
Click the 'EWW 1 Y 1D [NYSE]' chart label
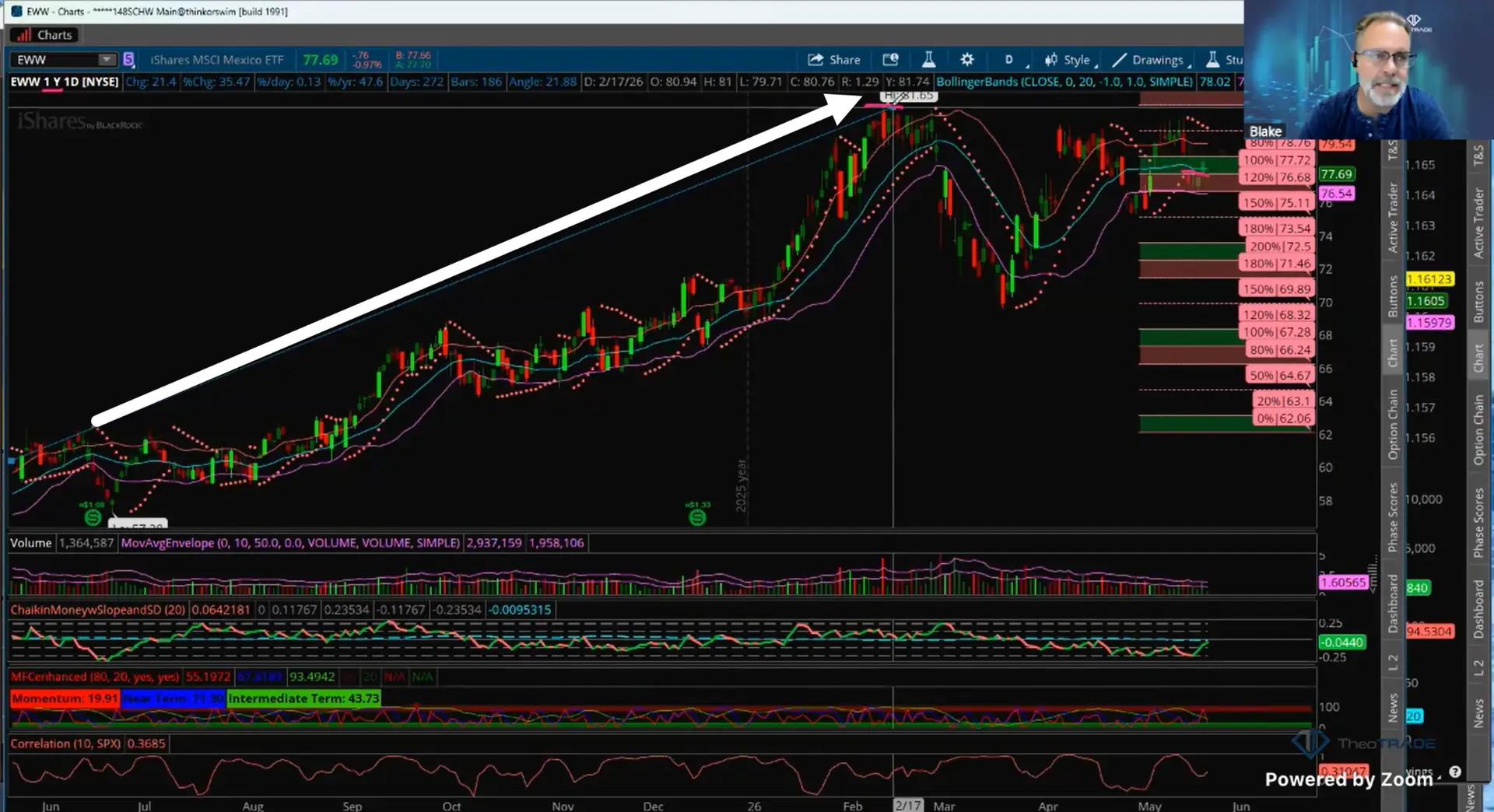[65, 82]
